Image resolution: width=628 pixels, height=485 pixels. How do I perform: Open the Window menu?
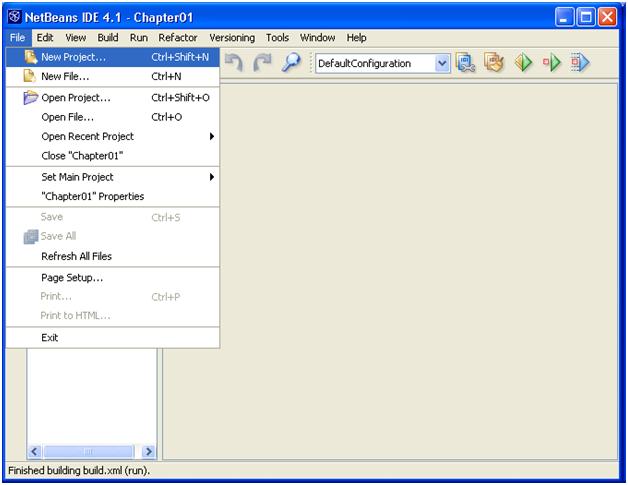tap(318, 38)
